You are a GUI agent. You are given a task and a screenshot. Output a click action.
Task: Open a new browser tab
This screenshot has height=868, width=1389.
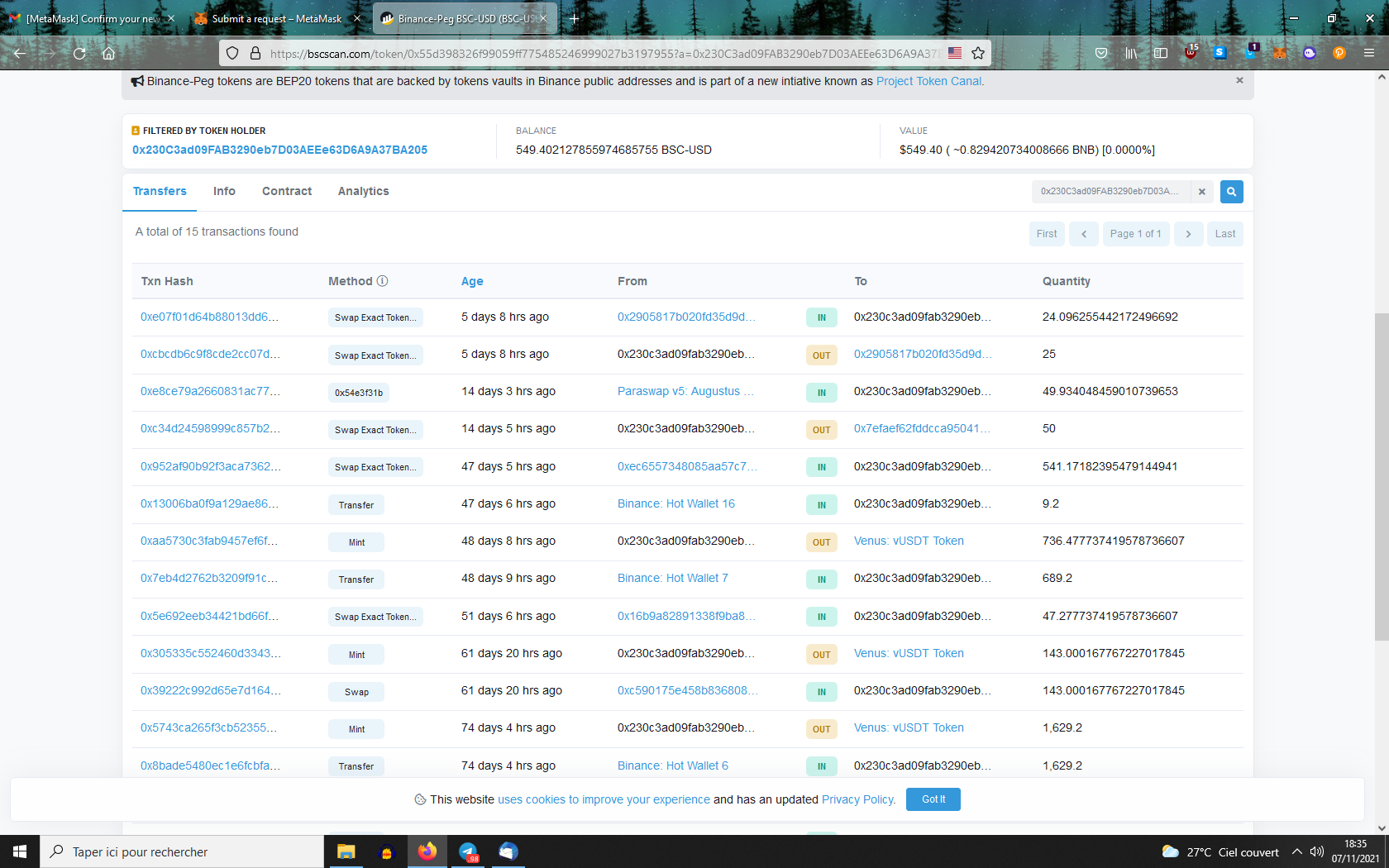pyautogui.click(x=574, y=18)
